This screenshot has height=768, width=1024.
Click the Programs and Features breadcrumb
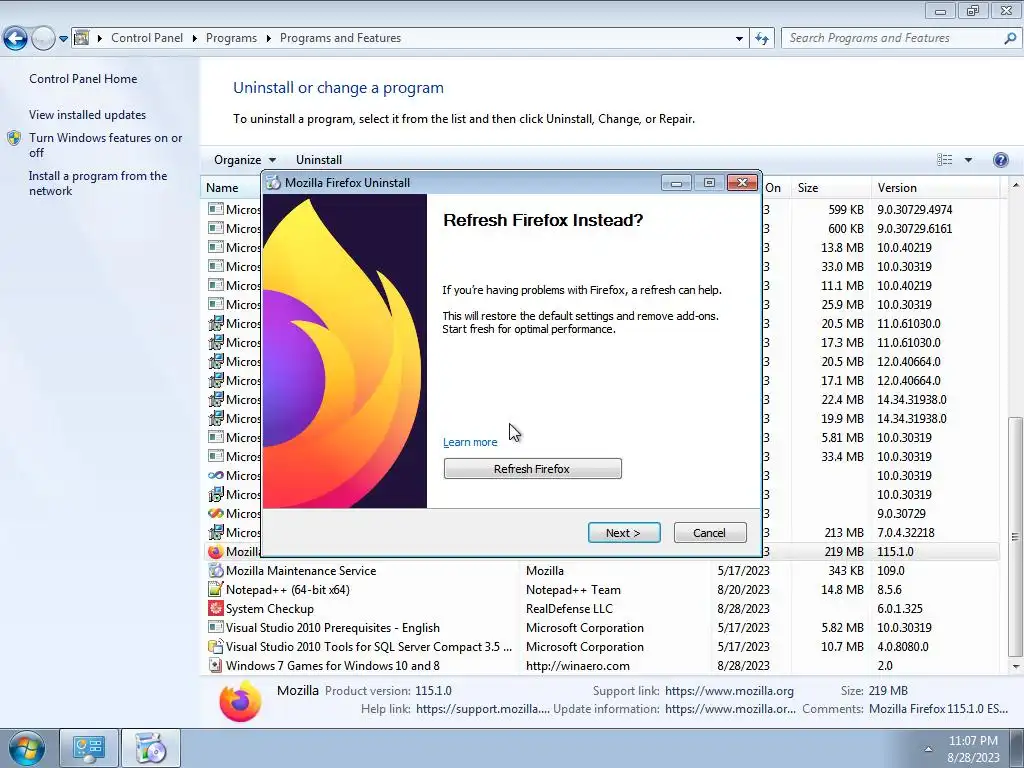(x=340, y=38)
